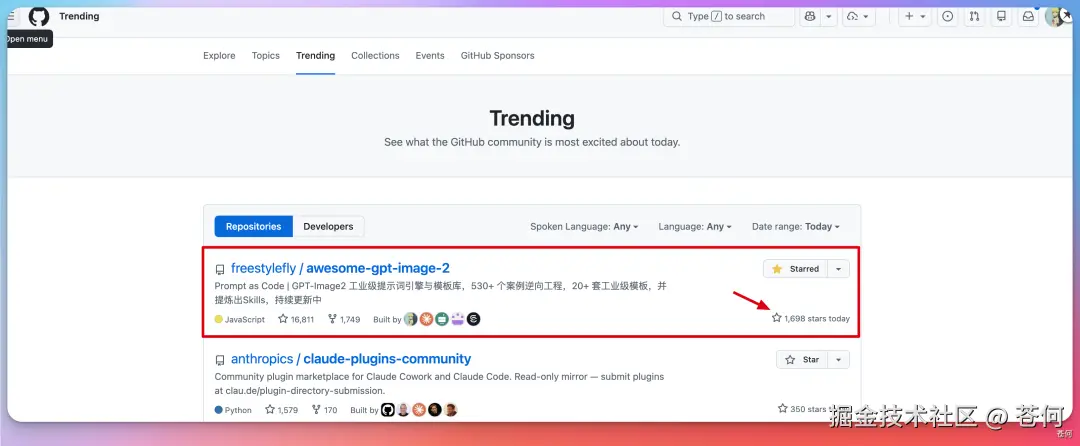Viewport: 1080px width, 446px height.
Task: Click the orange starburst avatar in awesome-gpt-image-2 row
Action: point(426,319)
